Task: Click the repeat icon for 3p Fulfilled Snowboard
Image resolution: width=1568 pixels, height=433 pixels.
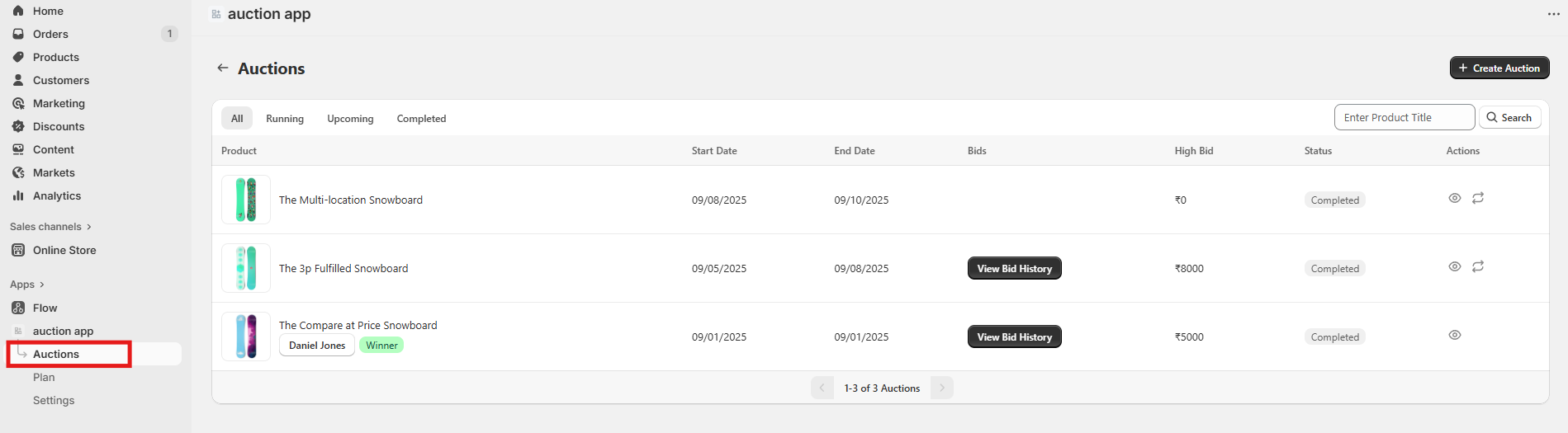Action: [1477, 266]
